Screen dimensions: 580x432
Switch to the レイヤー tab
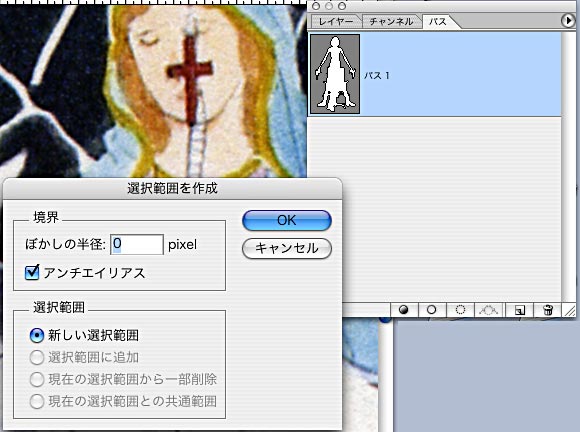click(335, 21)
